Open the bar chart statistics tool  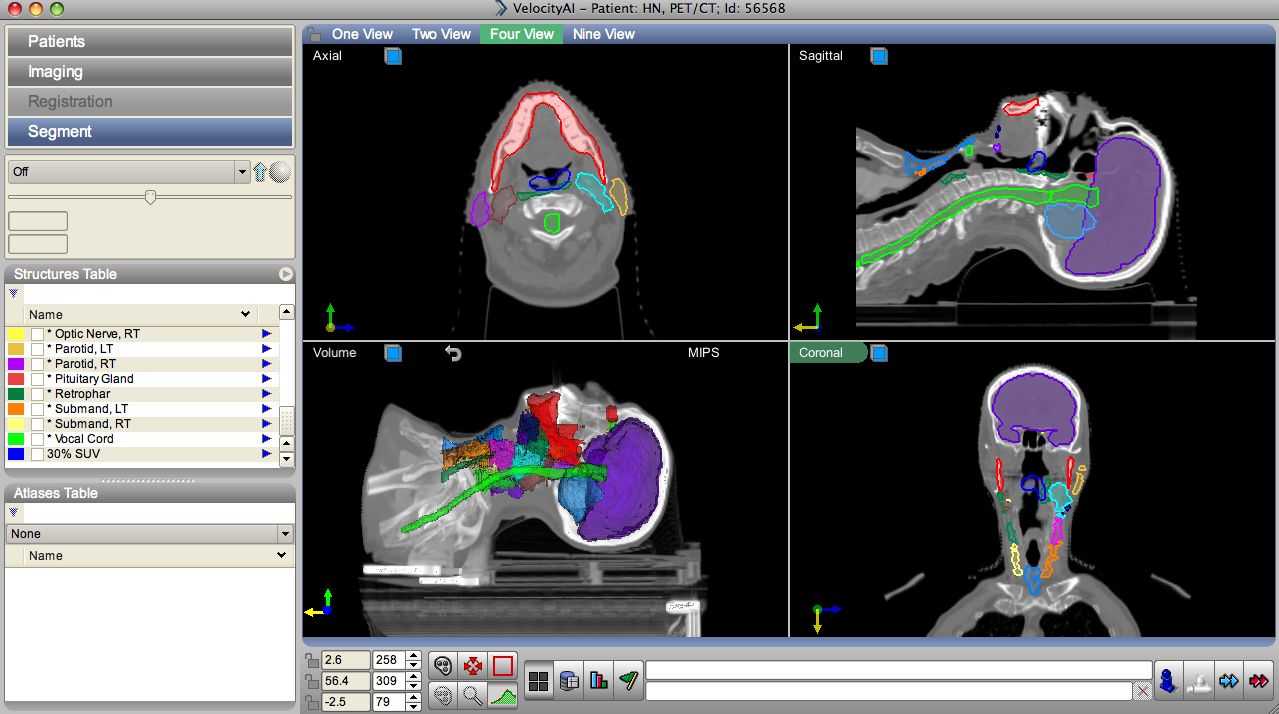tap(599, 681)
